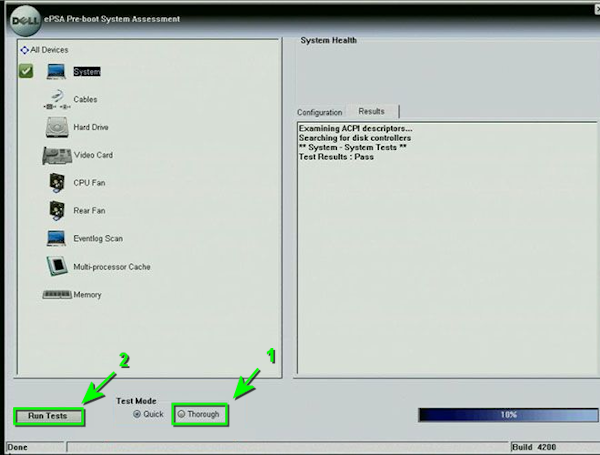This screenshot has width=600, height=455.
Task: Select the CPU Fan label
Action: click(x=90, y=183)
